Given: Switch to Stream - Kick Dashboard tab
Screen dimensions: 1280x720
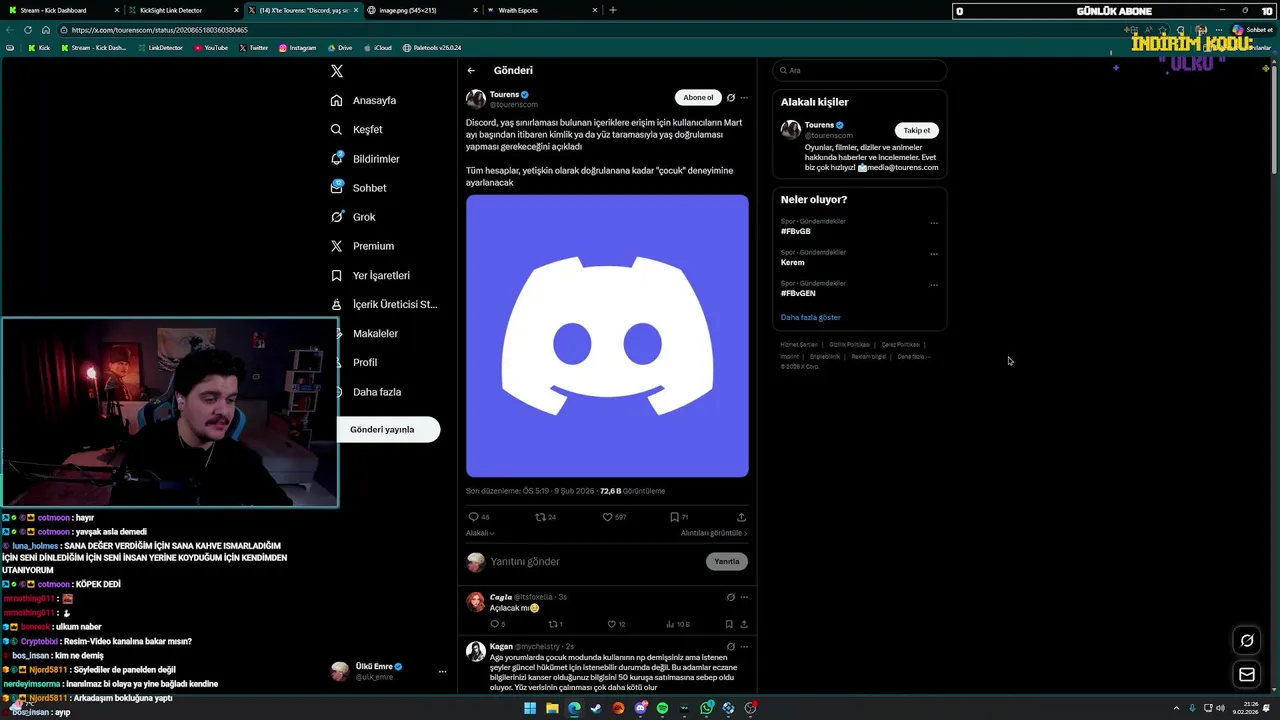Looking at the screenshot, I should coord(61,10).
